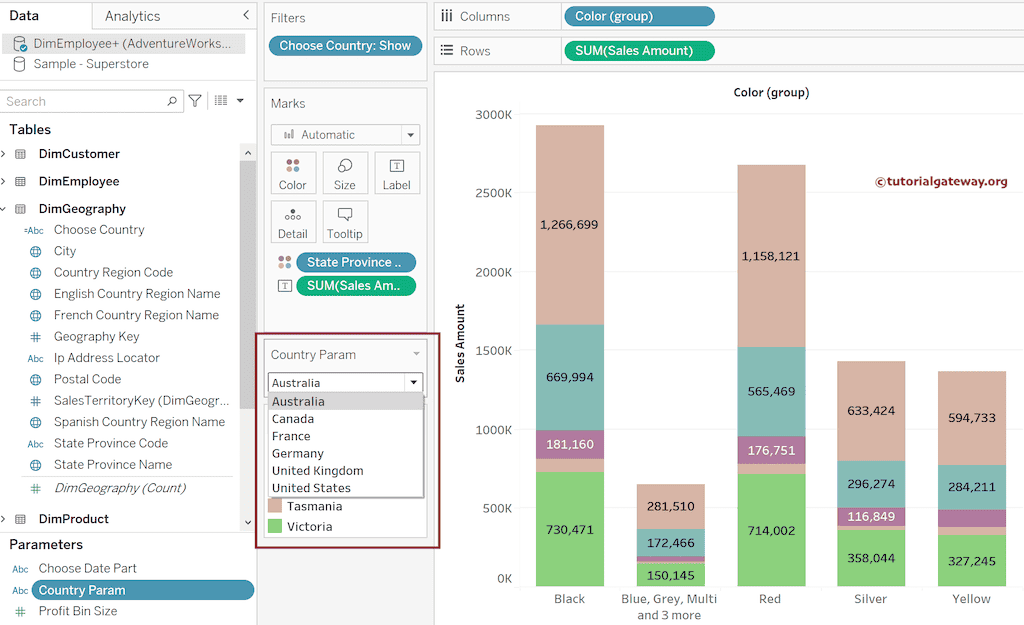The width and height of the screenshot is (1024, 625).
Task: Click the Choose Country: Show filter pill
Action: point(345,45)
